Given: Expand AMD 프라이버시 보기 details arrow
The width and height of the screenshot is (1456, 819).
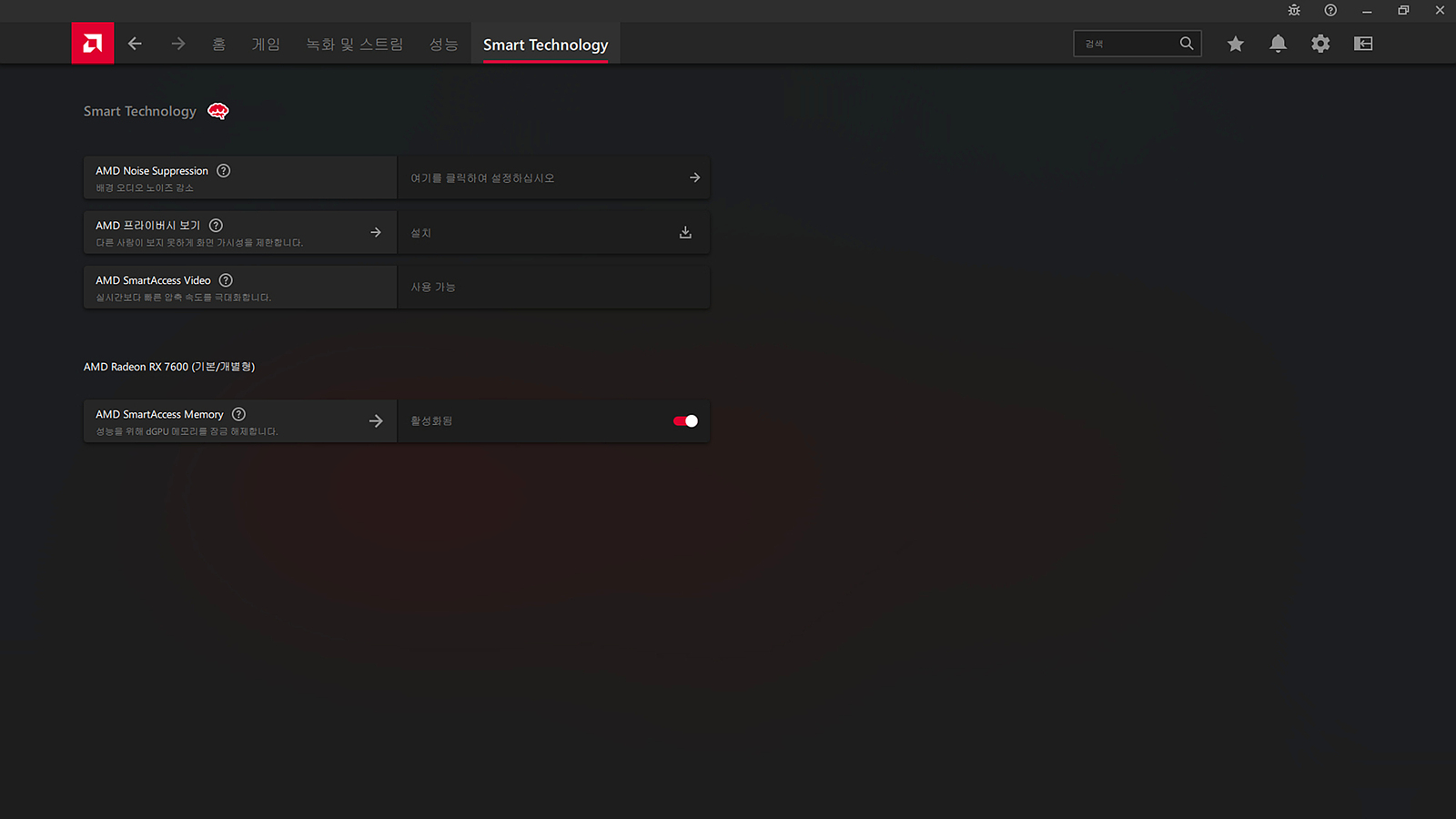Looking at the screenshot, I should pyautogui.click(x=376, y=233).
